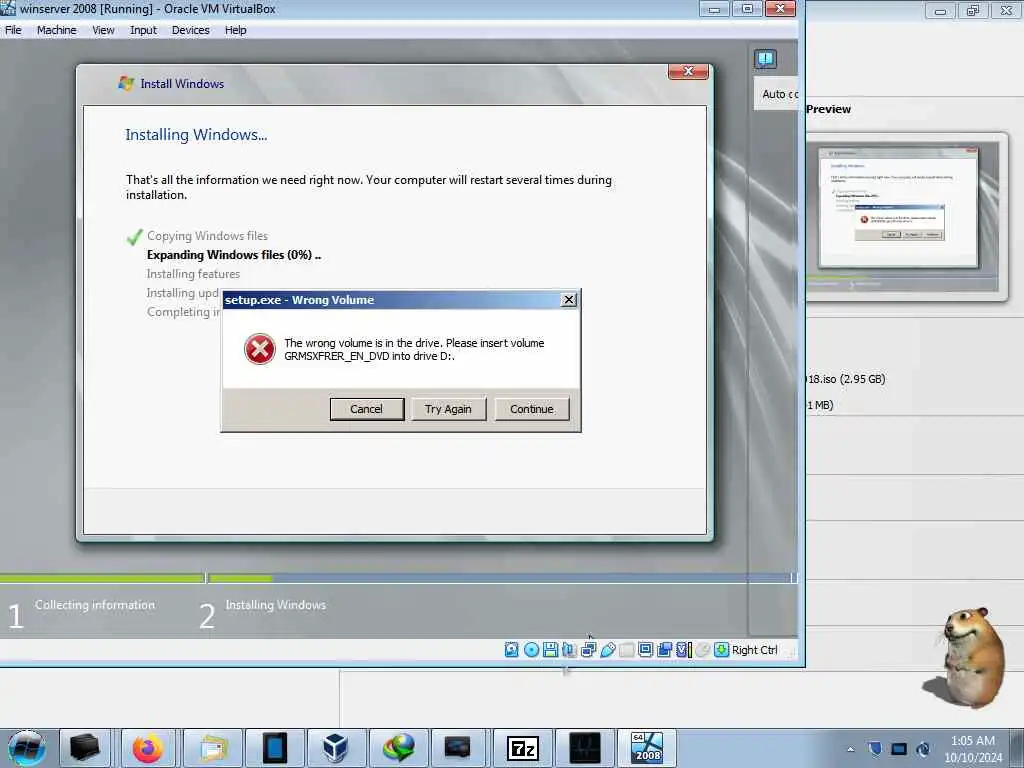Screen dimensions: 1024x768
Task: Click the black printer taskbar icon
Action: [85, 748]
